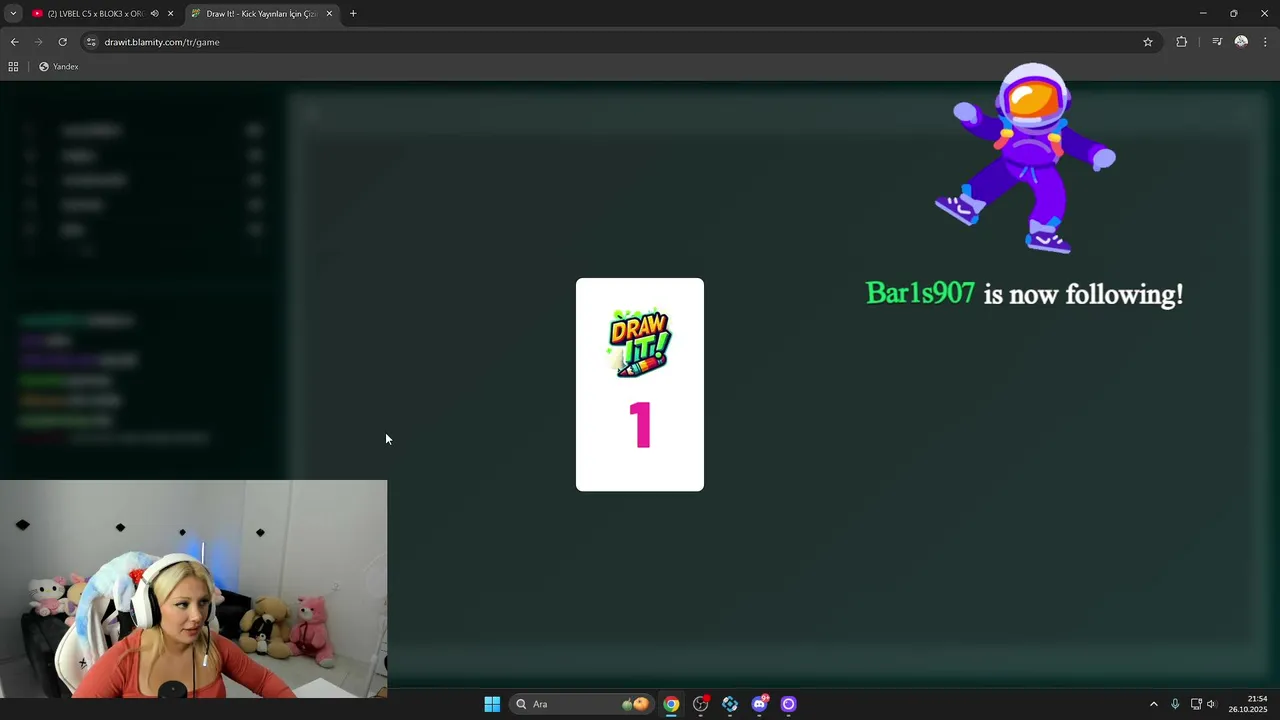
Task: Select the Draw It! browser tab
Action: [262, 14]
